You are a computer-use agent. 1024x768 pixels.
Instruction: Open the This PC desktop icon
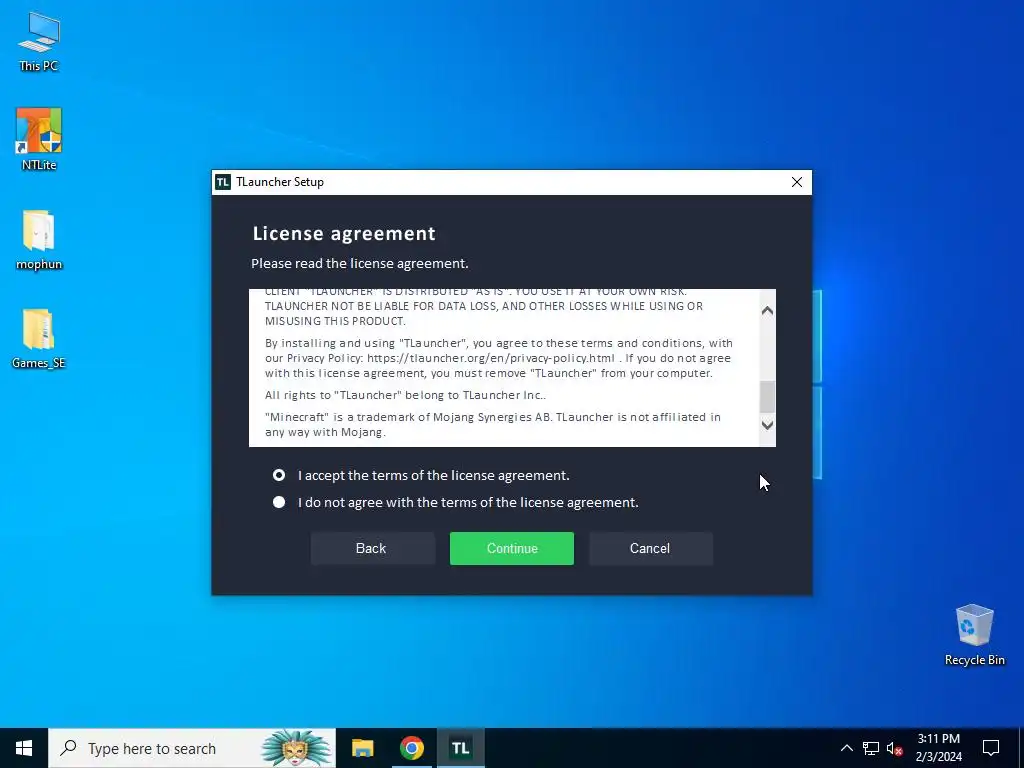[39, 42]
